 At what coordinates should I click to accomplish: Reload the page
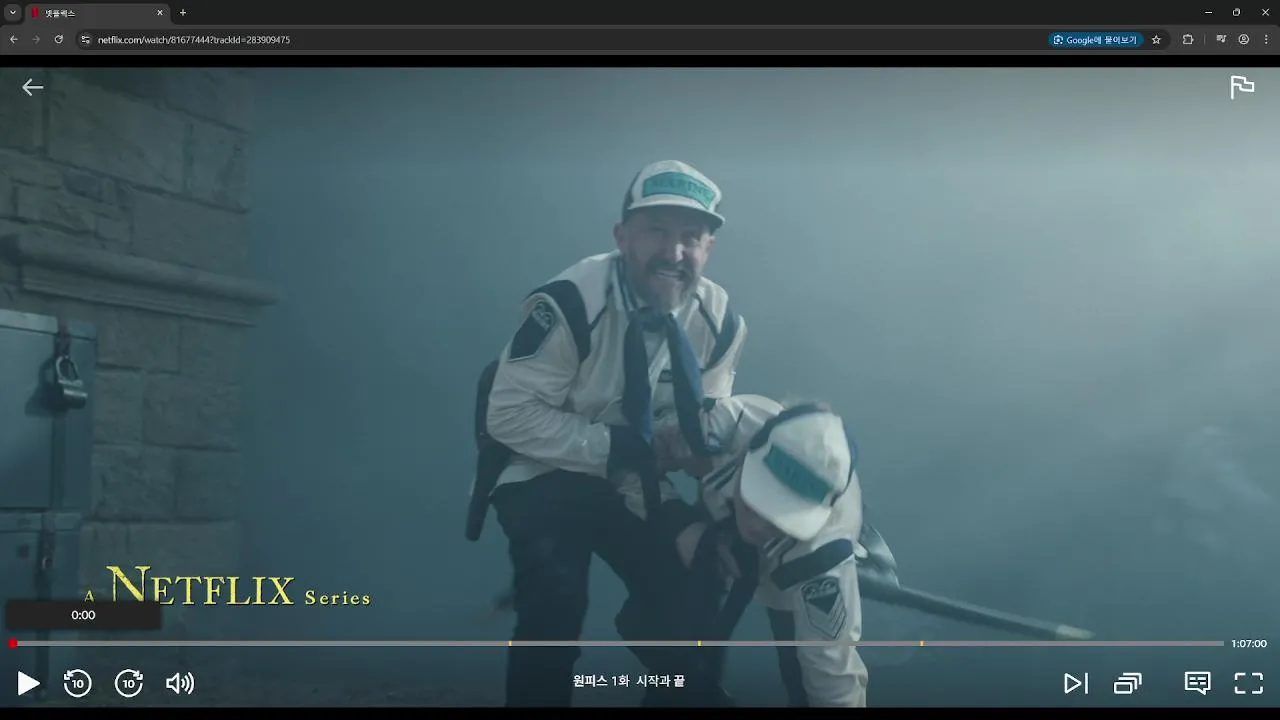pyautogui.click(x=59, y=40)
